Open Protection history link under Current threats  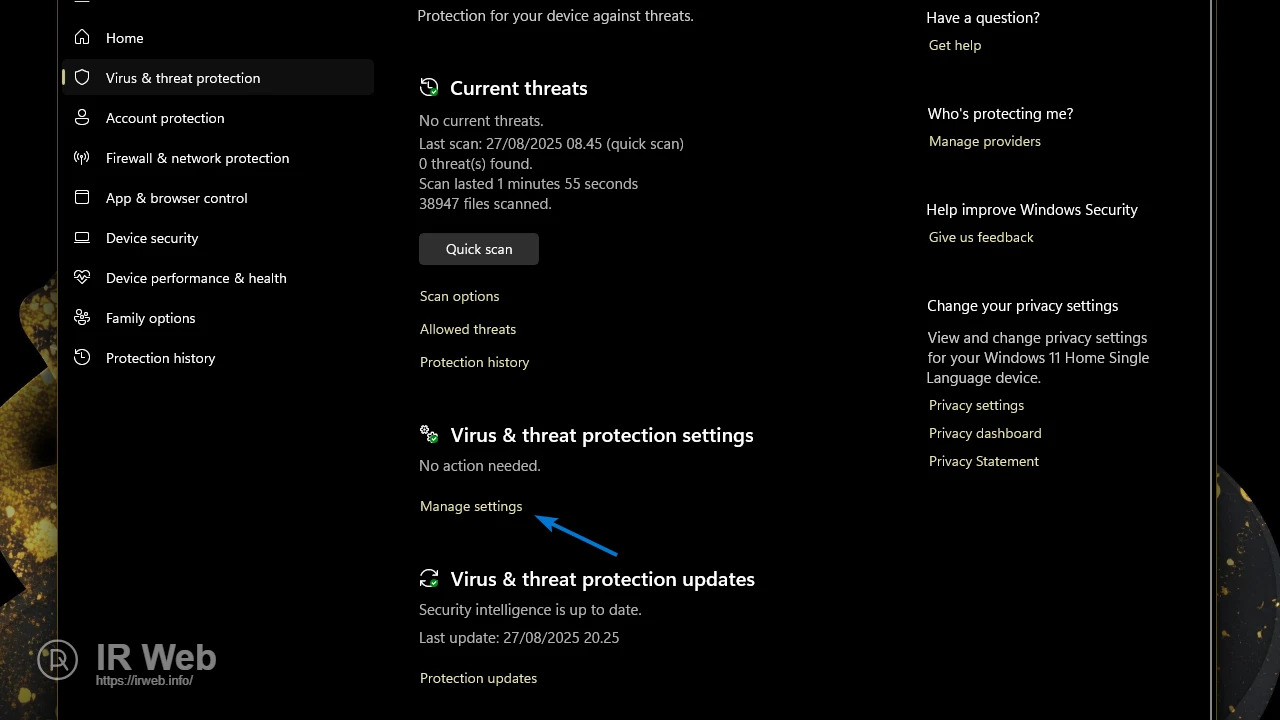click(x=474, y=362)
